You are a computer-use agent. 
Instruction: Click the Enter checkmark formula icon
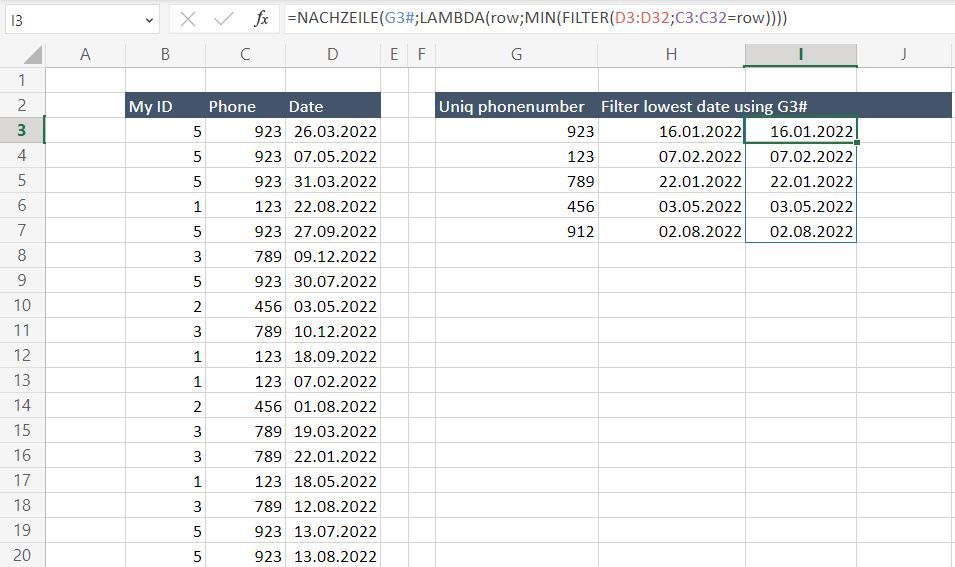click(224, 19)
